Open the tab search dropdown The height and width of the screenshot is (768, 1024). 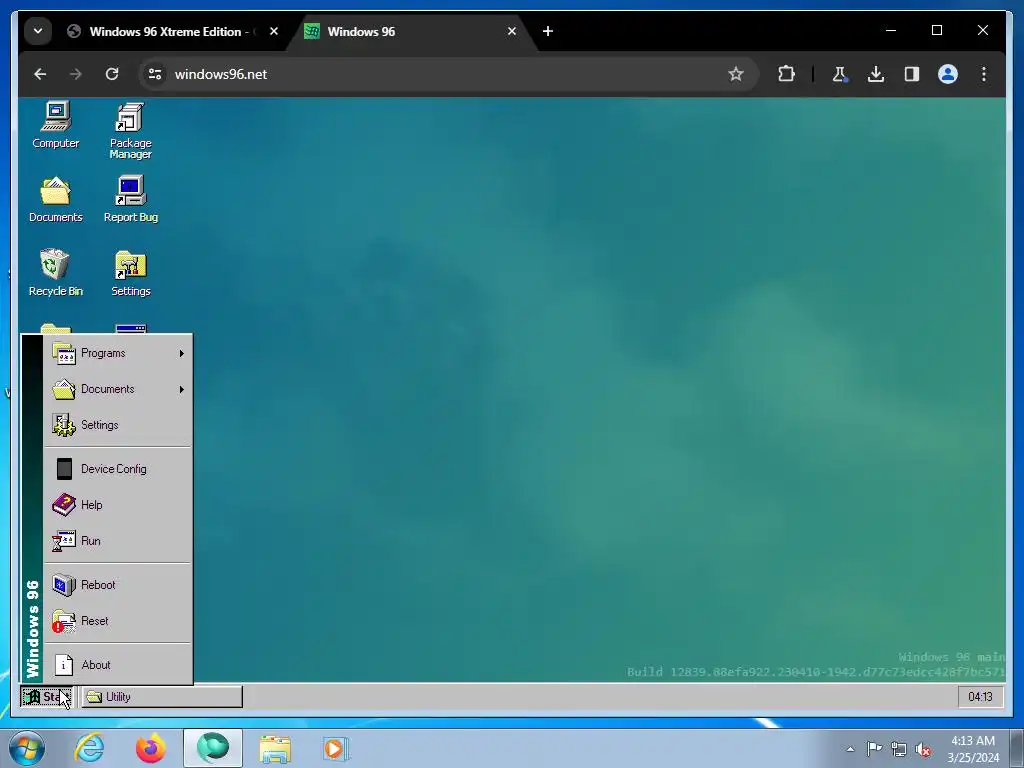pyautogui.click(x=38, y=31)
